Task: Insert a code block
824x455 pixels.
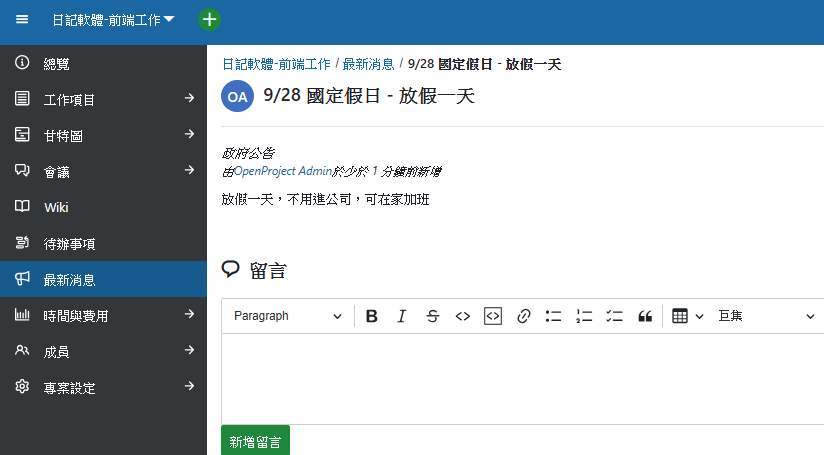Action: tap(493, 316)
